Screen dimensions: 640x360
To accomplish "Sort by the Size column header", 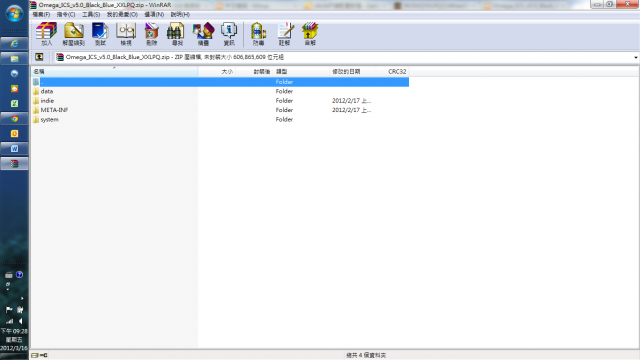I will pos(217,71).
